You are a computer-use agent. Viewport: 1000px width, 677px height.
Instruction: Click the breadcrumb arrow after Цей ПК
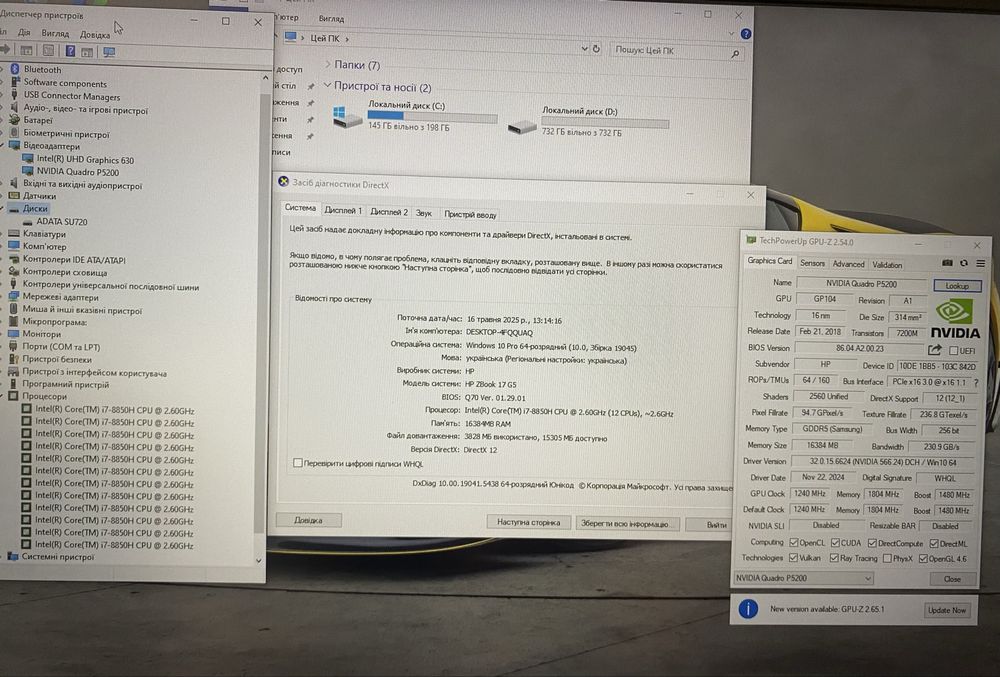347,39
